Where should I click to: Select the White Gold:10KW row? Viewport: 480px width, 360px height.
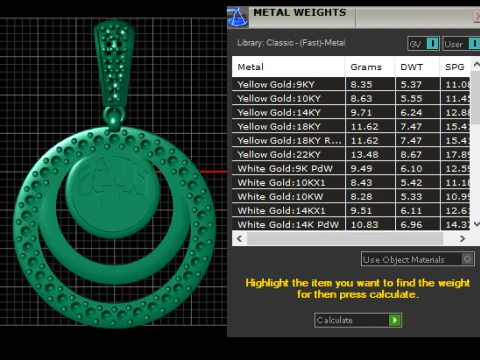(351, 196)
